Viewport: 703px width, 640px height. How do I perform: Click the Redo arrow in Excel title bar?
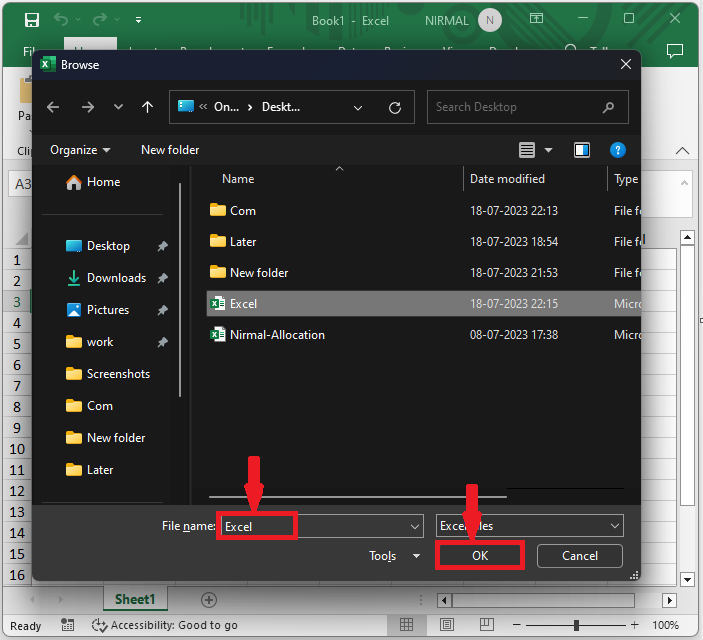pyautogui.click(x=100, y=19)
